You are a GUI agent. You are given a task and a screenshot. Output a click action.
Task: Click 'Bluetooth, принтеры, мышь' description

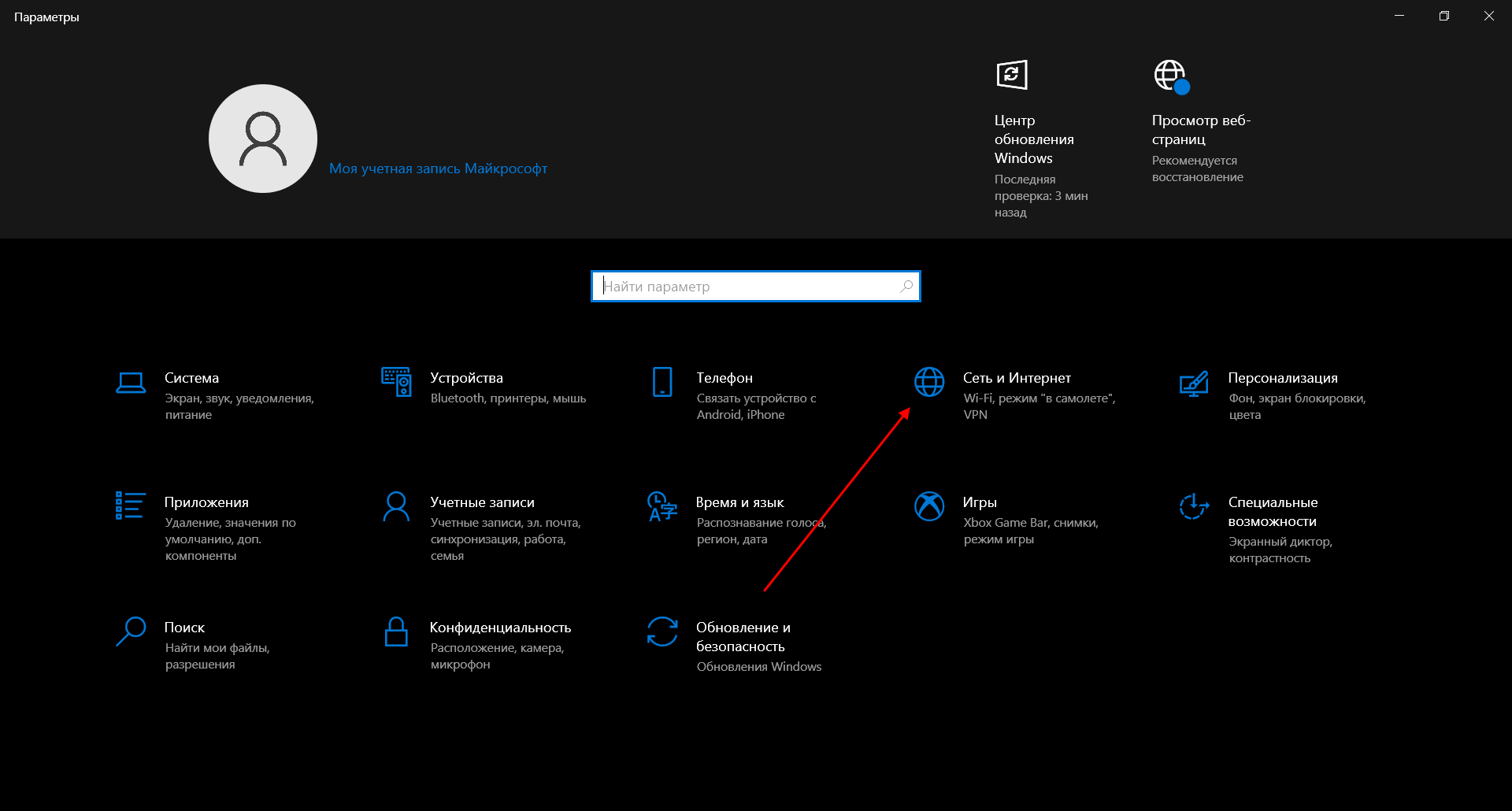(508, 398)
